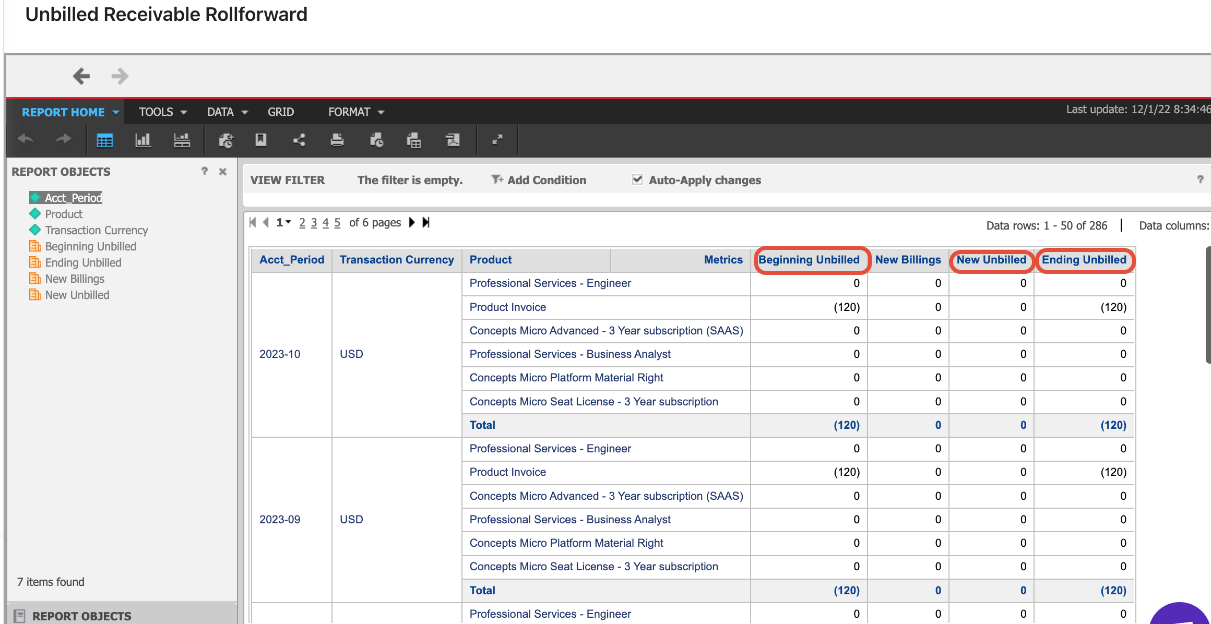Go to page 3 link

314,223
